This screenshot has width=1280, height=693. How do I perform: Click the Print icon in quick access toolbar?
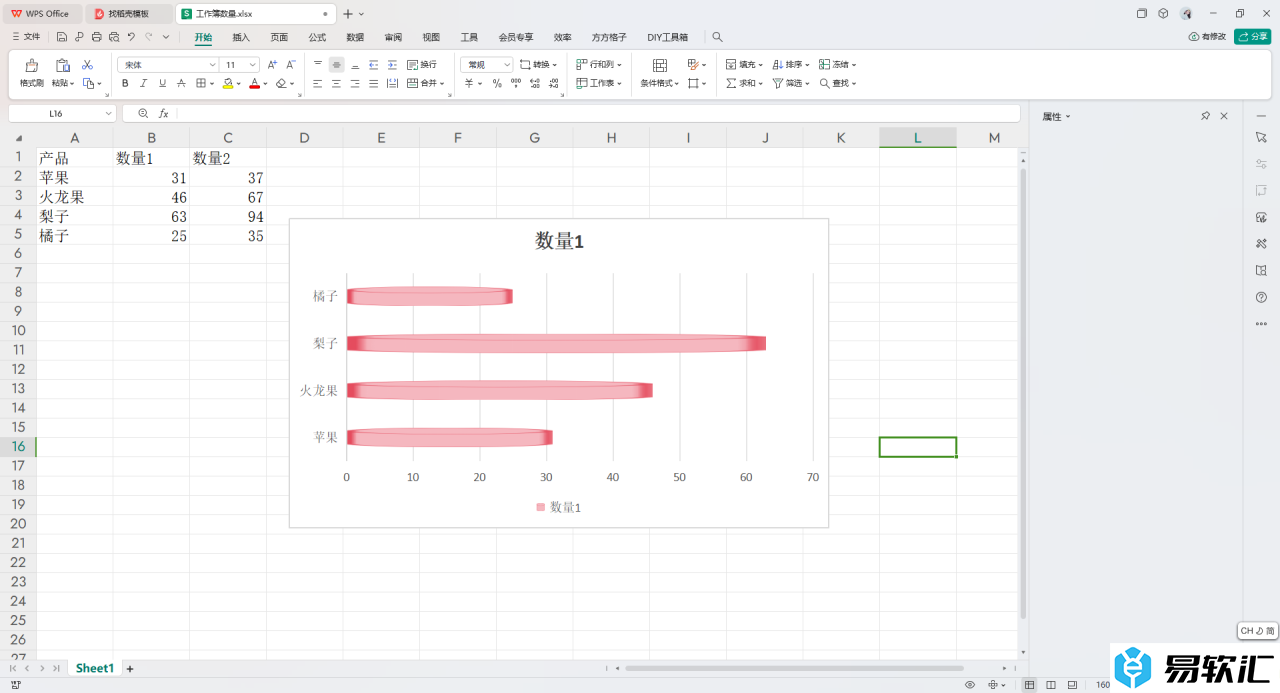pyautogui.click(x=96, y=37)
